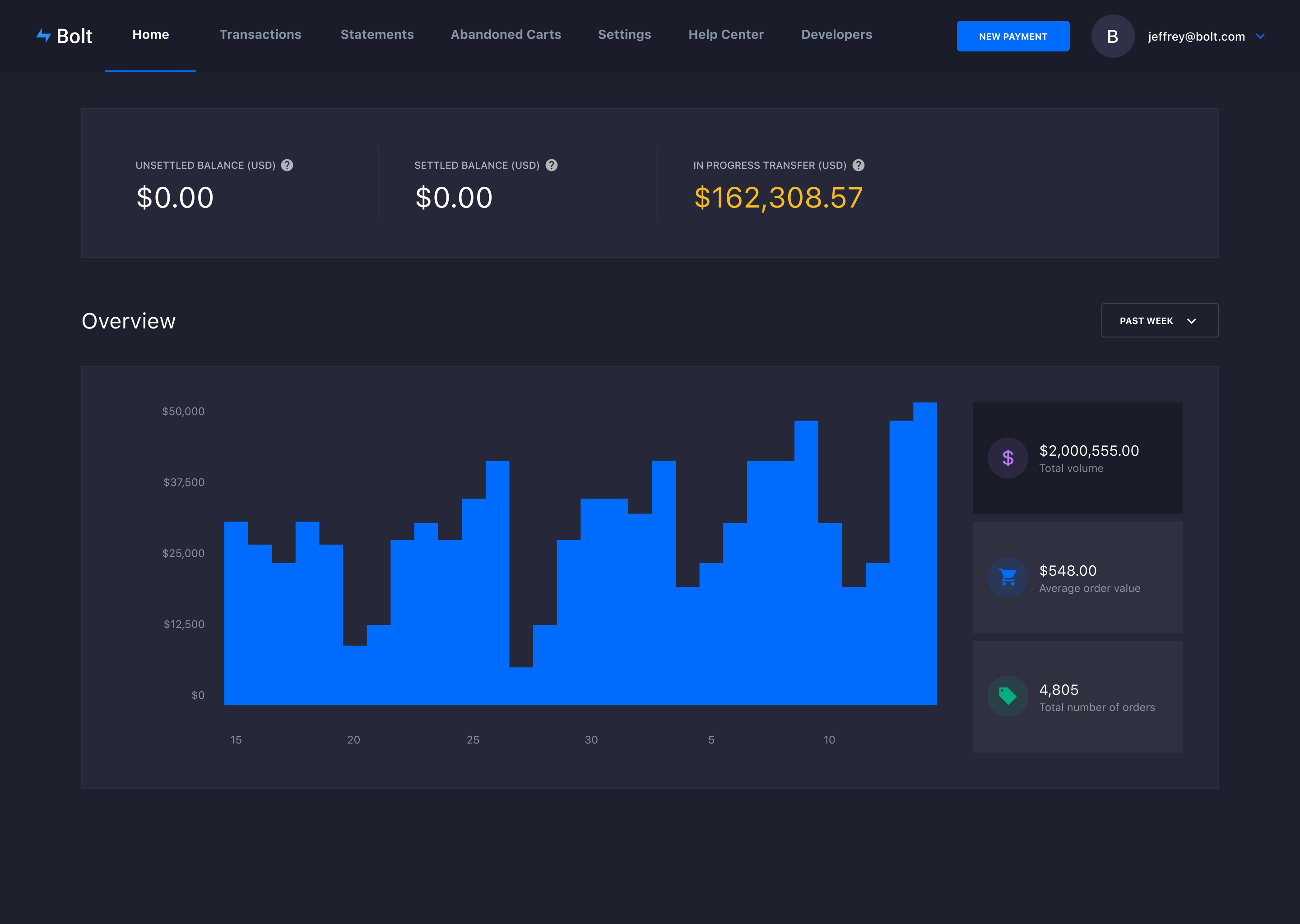Click the blue shopping cart icon

coord(1007,577)
